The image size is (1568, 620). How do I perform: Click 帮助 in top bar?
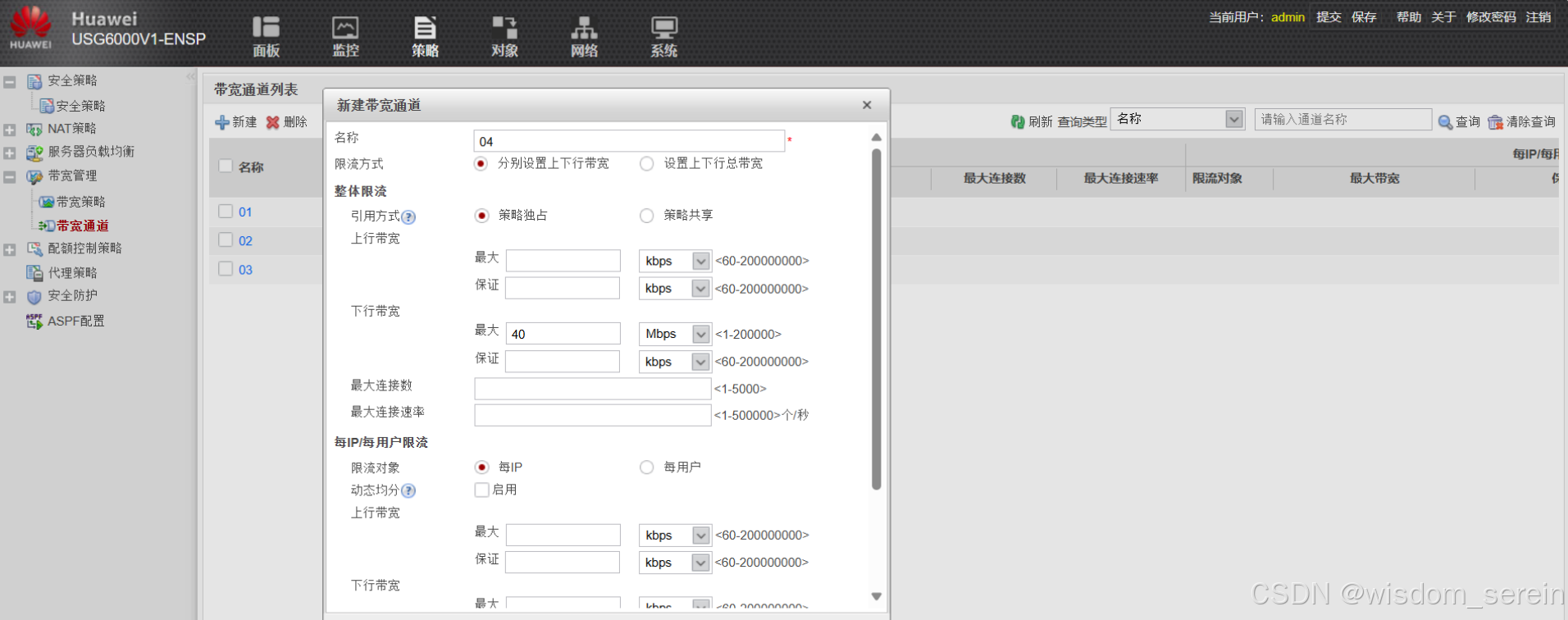[1409, 17]
